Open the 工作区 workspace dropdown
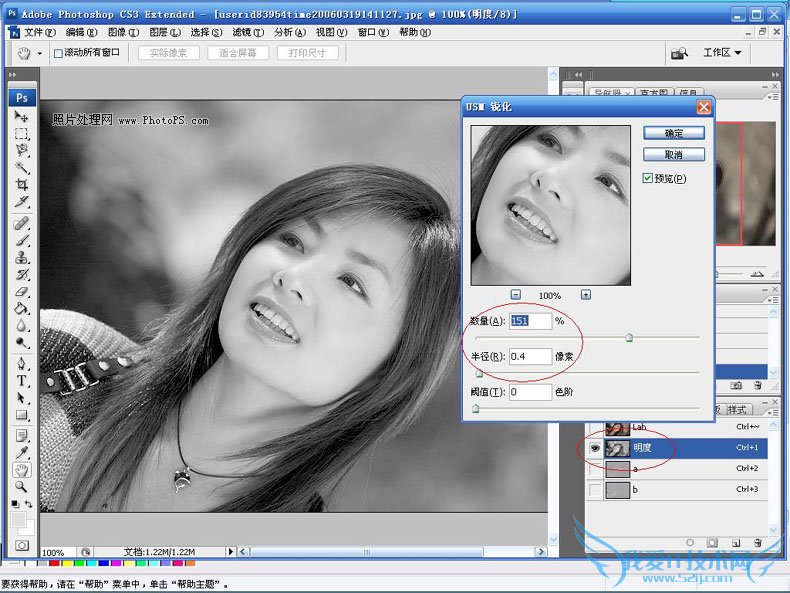790x593 pixels. pyautogui.click(x=724, y=53)
